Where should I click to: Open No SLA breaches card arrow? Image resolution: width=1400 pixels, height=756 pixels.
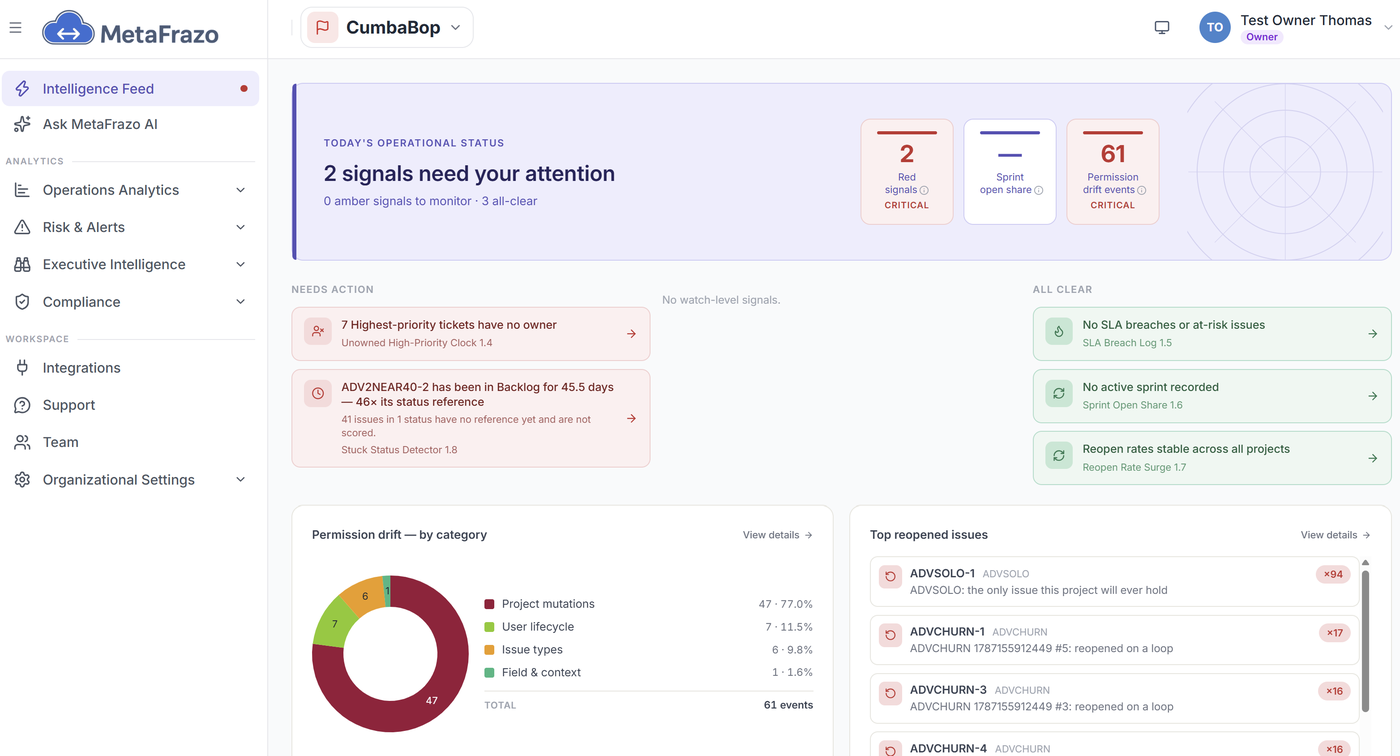1372,334
